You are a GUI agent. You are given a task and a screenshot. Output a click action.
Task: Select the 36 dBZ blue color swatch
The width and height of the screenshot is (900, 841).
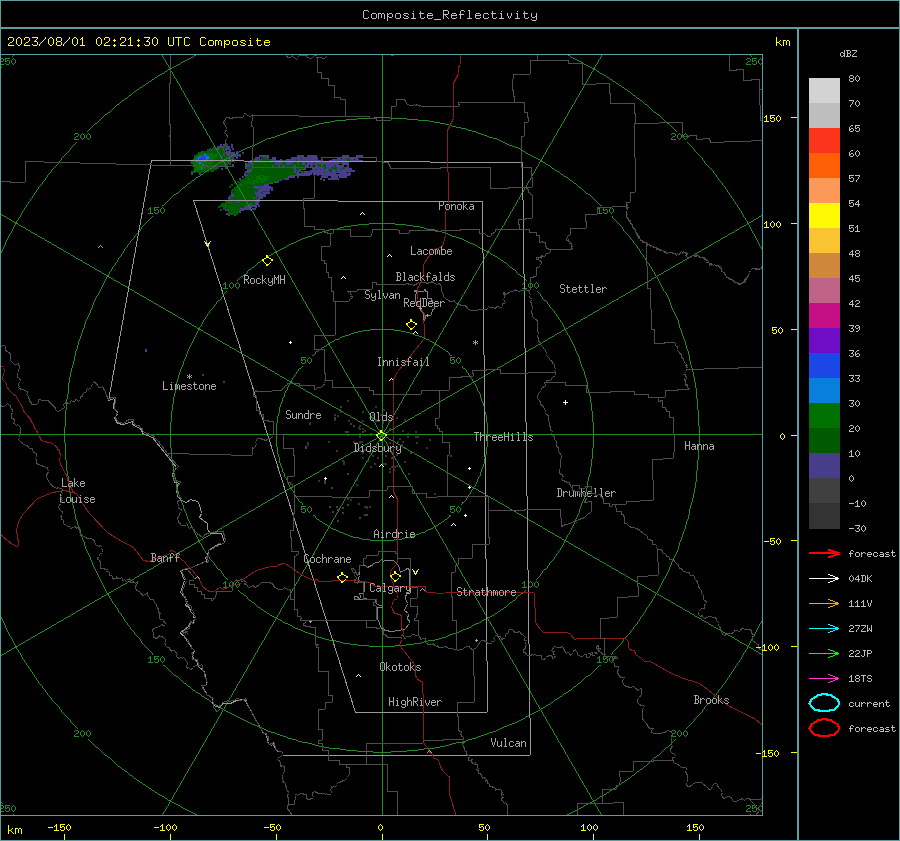[x=824, y=366]
